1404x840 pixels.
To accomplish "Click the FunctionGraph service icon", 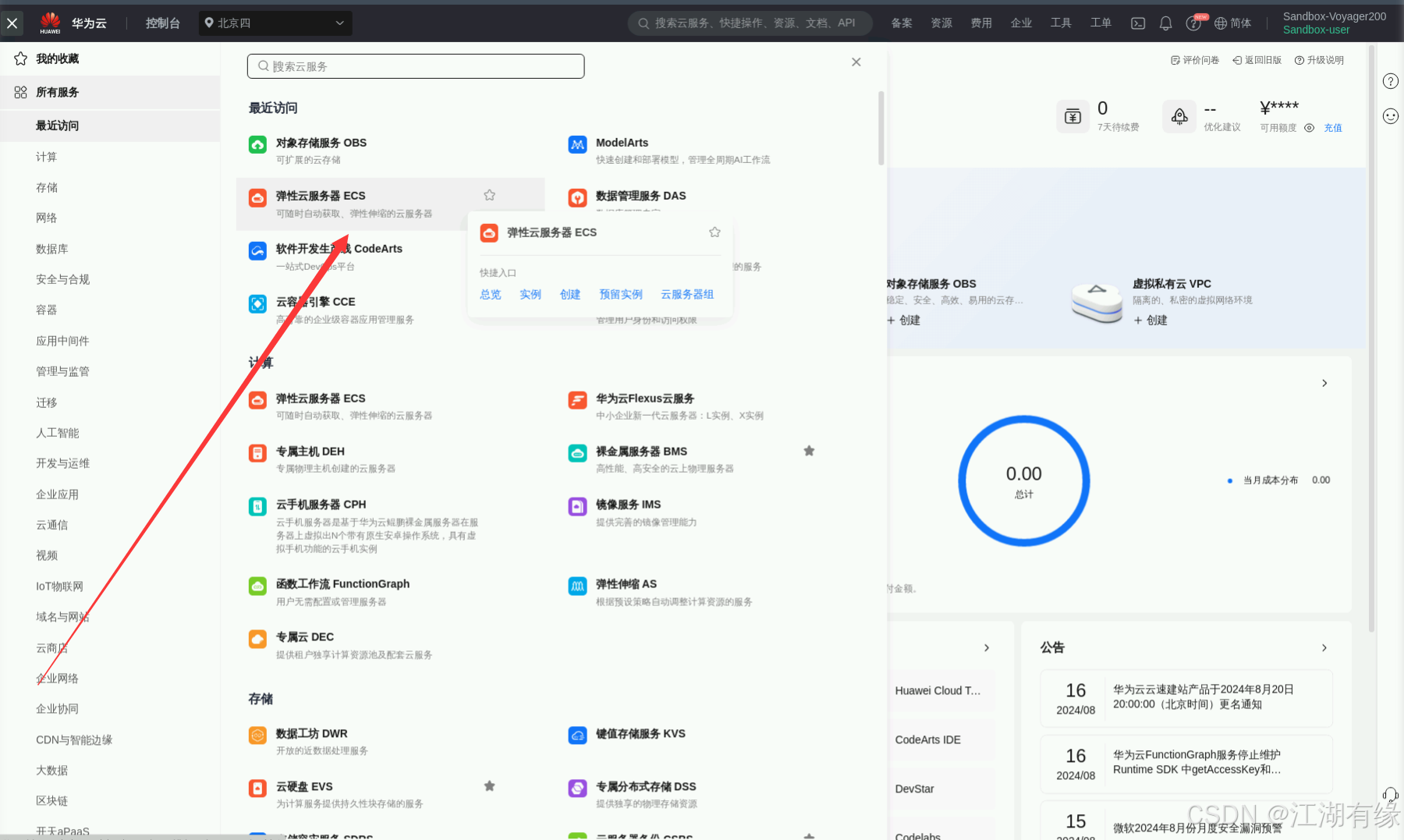I will 257,586.
